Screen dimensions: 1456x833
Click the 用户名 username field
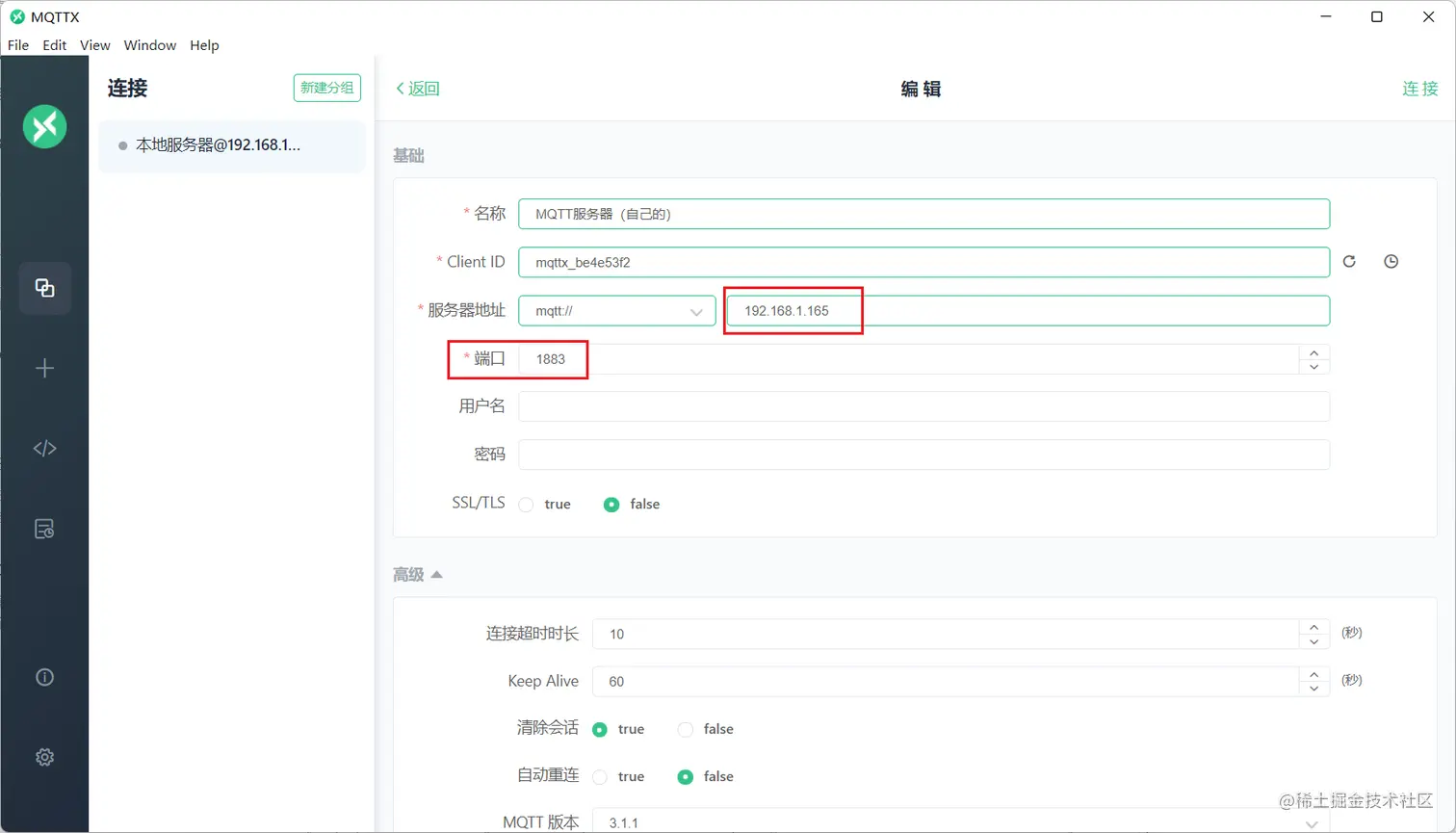[924, 406]
